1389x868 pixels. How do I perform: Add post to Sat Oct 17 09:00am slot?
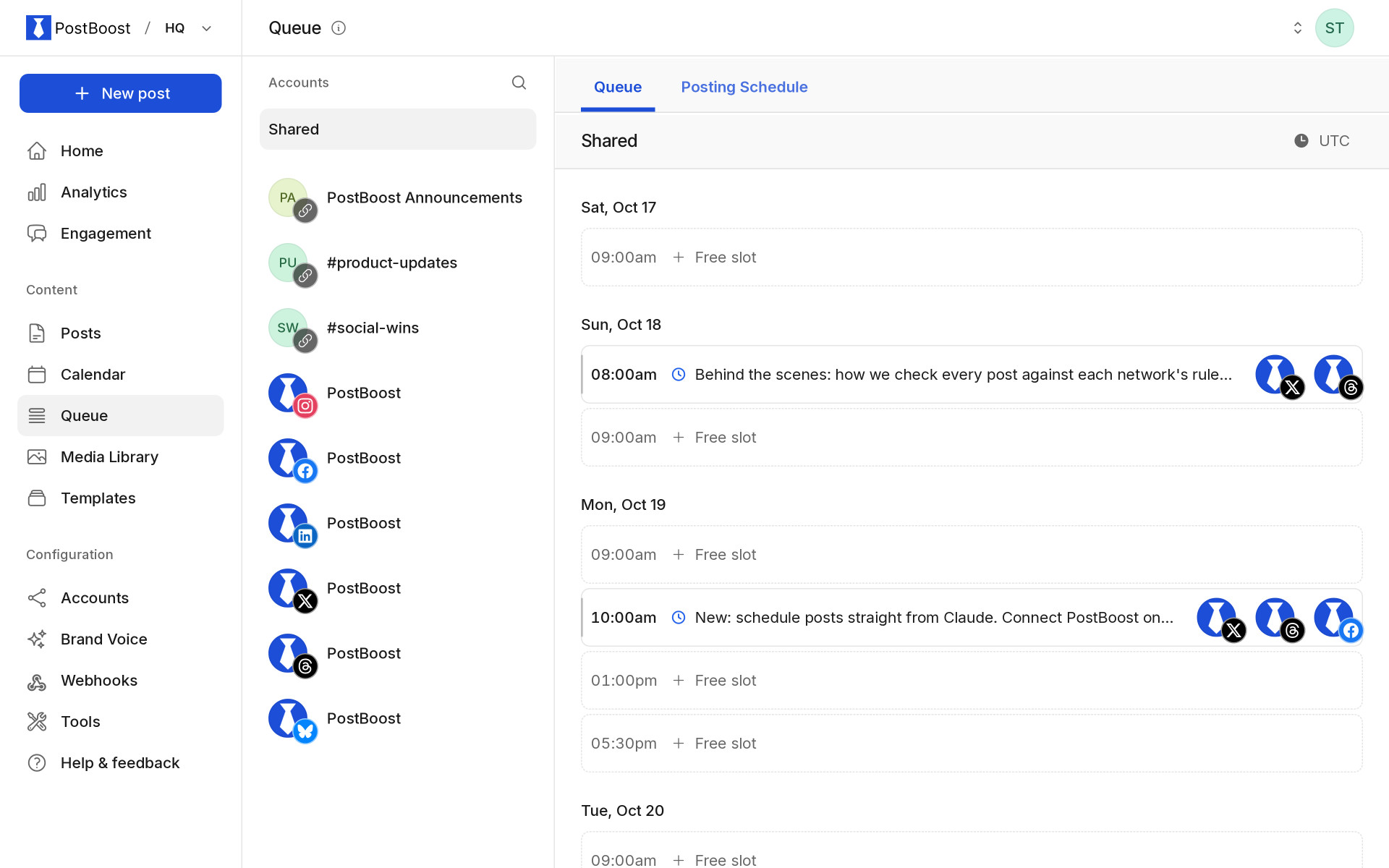[x=972, y=258]
